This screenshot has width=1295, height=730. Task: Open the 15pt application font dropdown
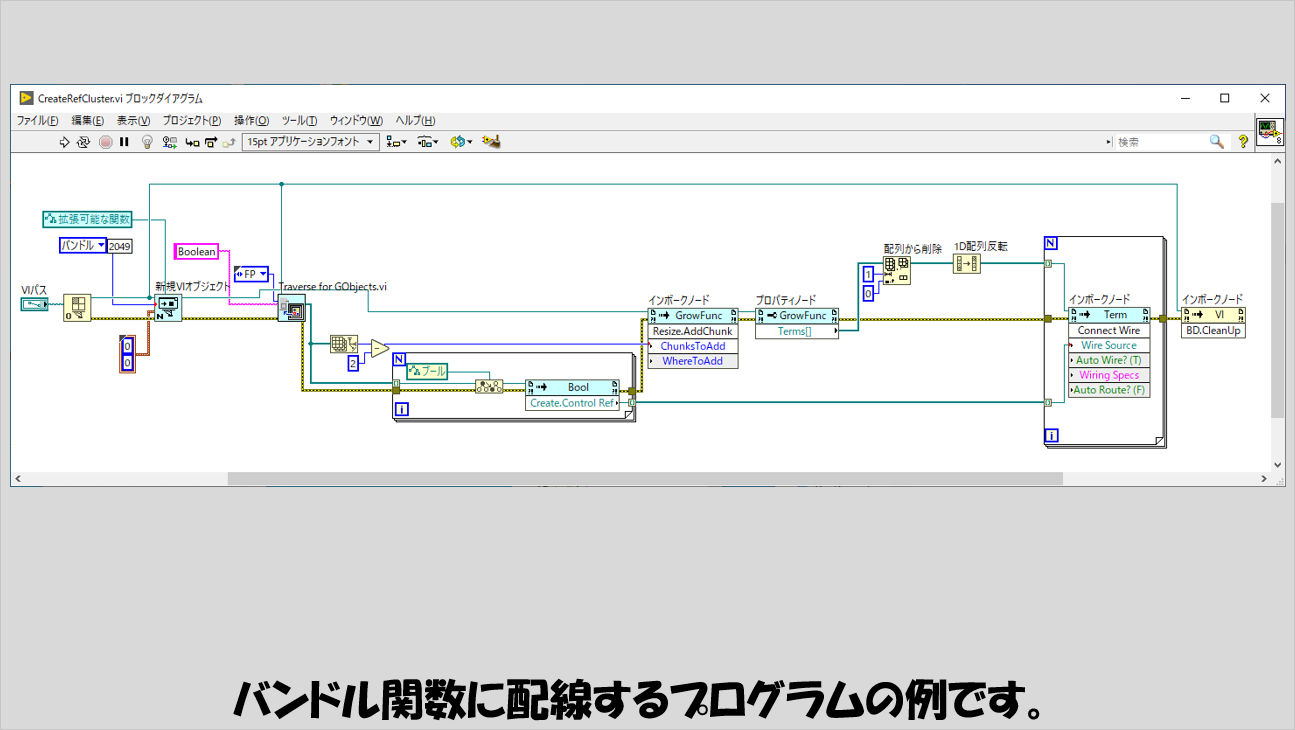coord(310,142)
